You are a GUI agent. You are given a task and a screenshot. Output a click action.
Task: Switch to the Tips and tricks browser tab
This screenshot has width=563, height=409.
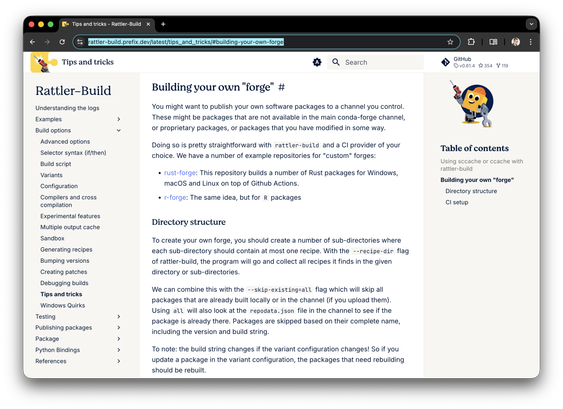pyautogui.click(x=106, y=24)
